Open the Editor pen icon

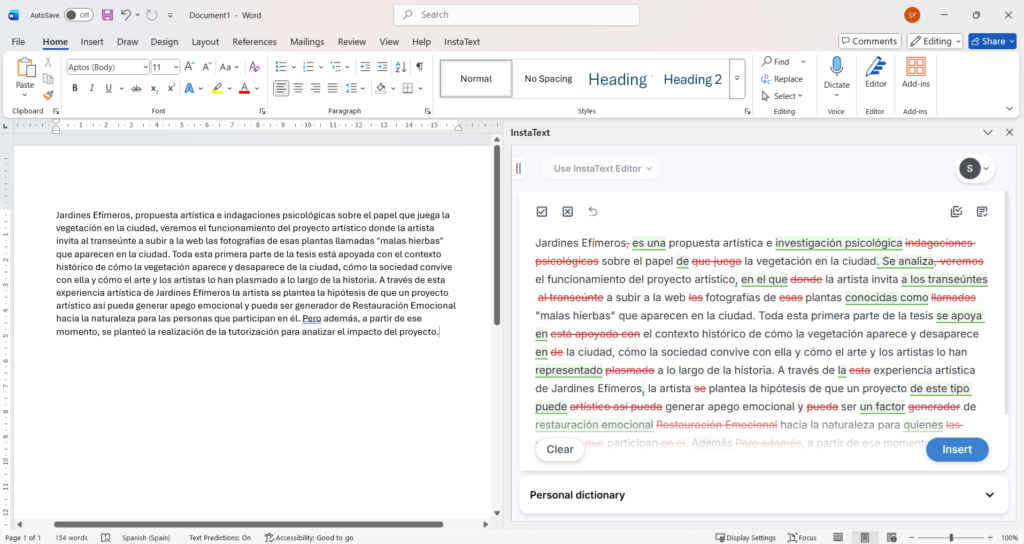tap(876, 67)
